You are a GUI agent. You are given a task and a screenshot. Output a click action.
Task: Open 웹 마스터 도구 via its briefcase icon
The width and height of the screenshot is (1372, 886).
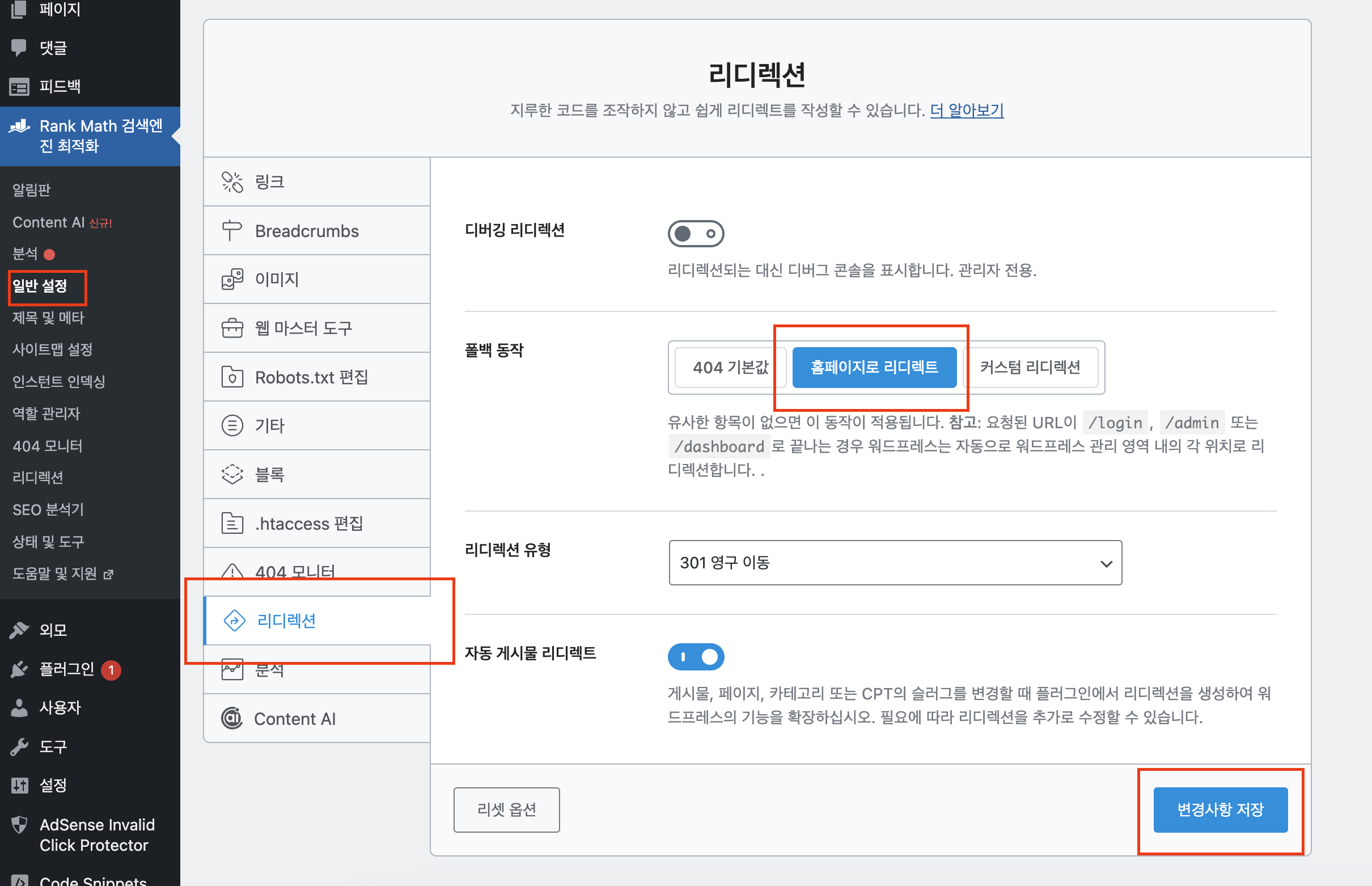231,328
